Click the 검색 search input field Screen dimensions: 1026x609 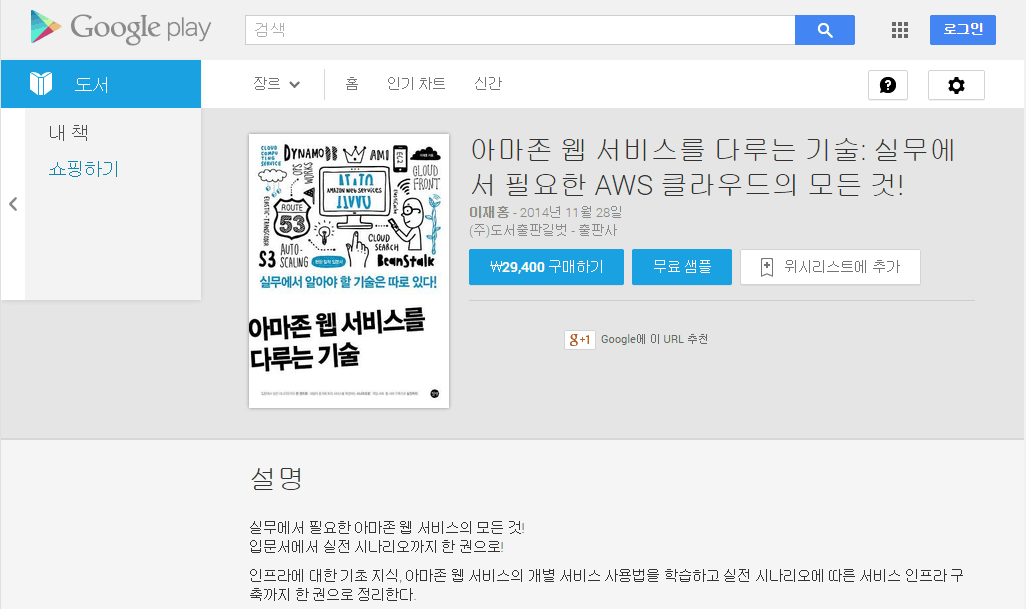point(519,30)
